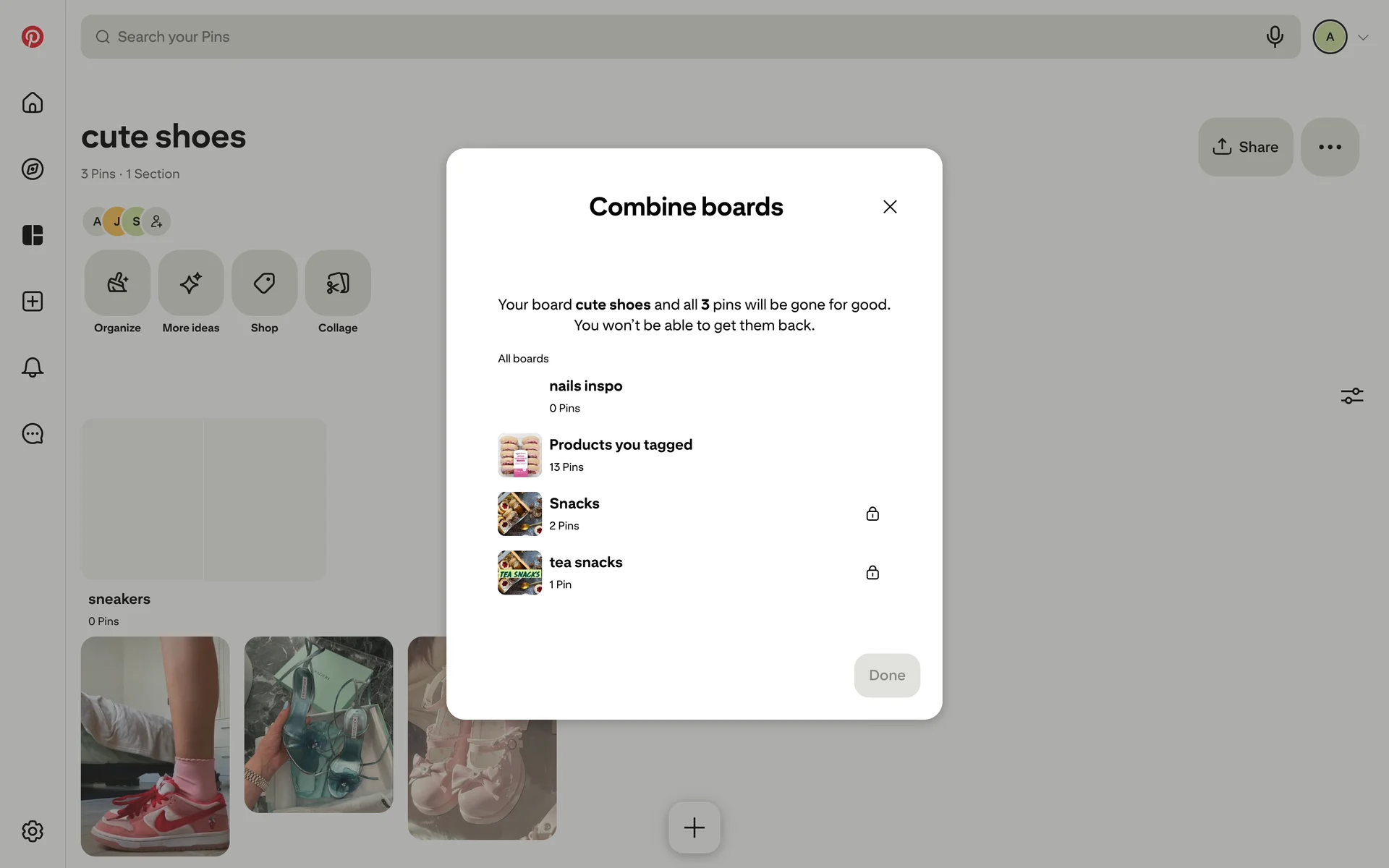Click the voice search microphone icon
The height and width of the screenshot is (868, 1389).
coord(1275,37)
